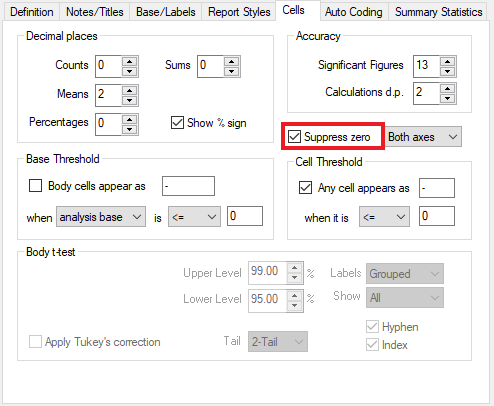Increase Sums decimal places

coord(231,62)
